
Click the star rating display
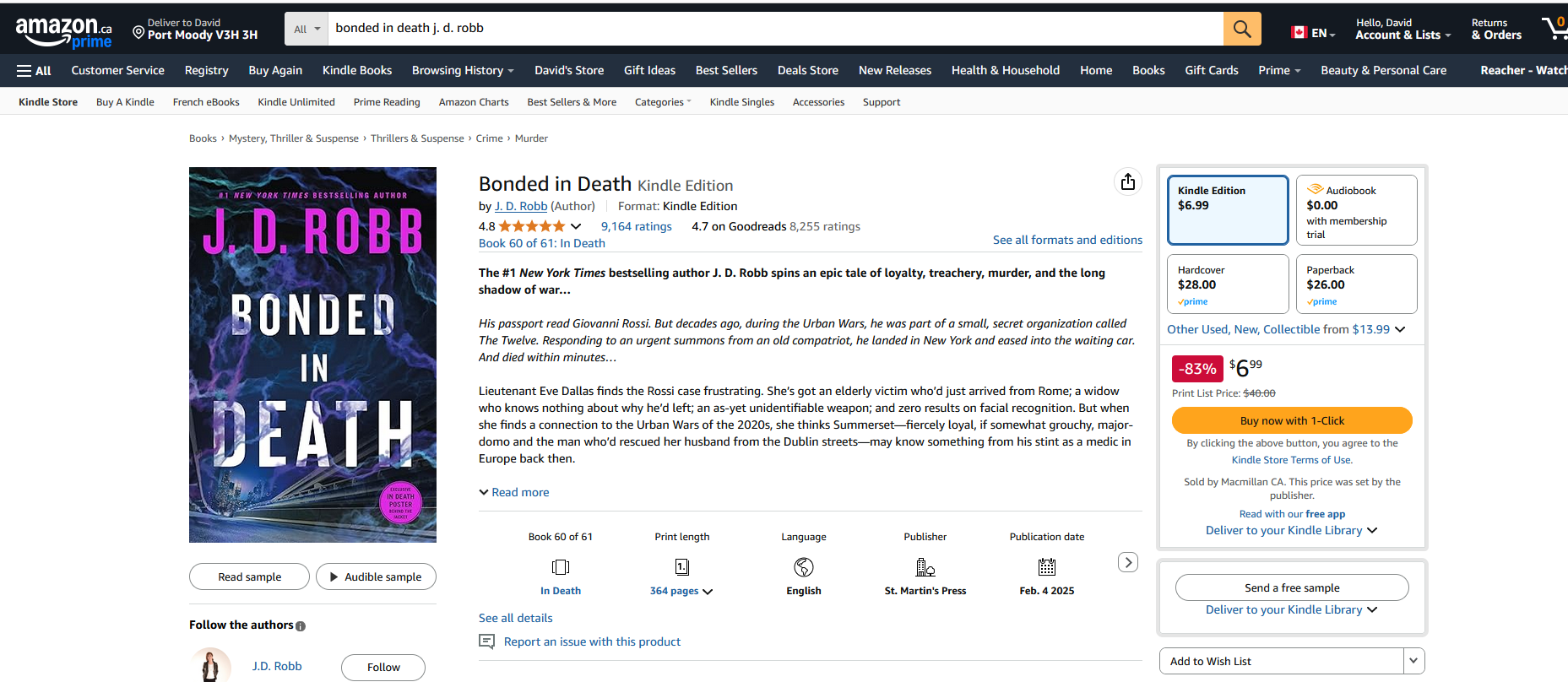(x=532, y=226)
